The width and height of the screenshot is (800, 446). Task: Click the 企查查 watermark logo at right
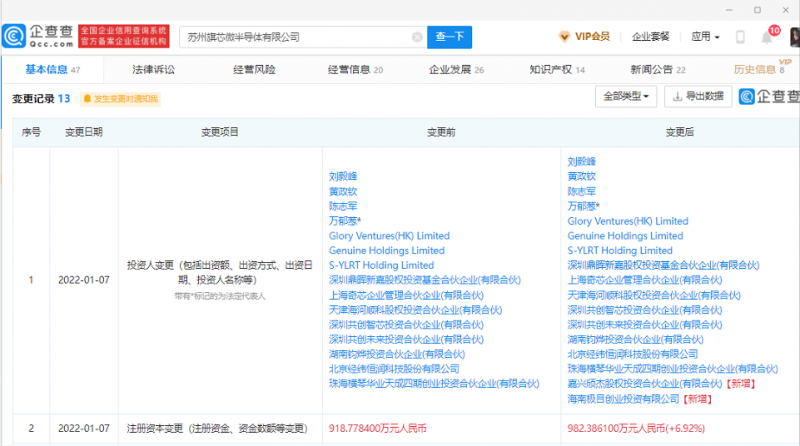(x=770, y=97)
